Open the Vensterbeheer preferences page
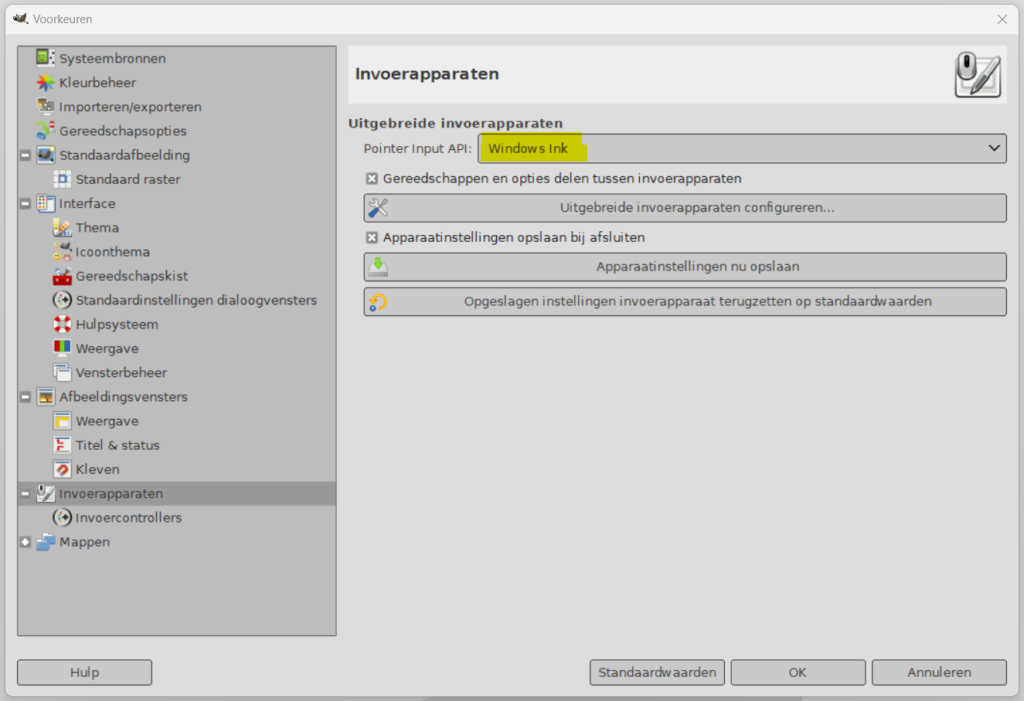The image size is (1024, 701). coord(120,373)
